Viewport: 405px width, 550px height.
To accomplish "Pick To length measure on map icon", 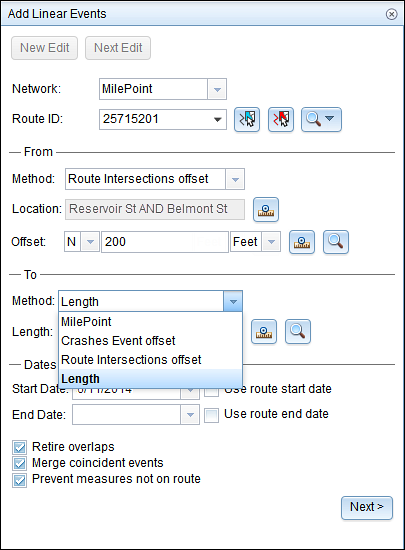I will tap(264, 331).
